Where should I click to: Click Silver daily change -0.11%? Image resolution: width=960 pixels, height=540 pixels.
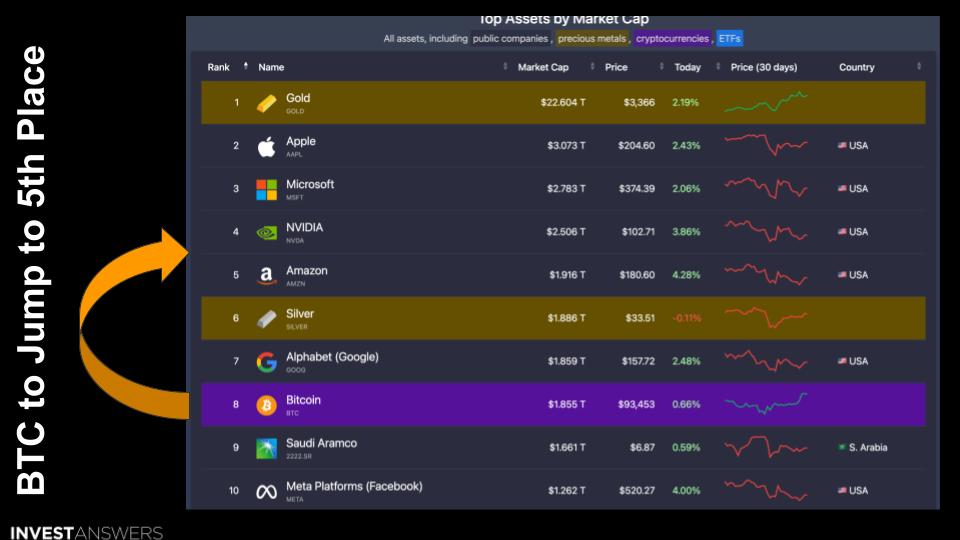pyautogui.click(x=686, y=318)
